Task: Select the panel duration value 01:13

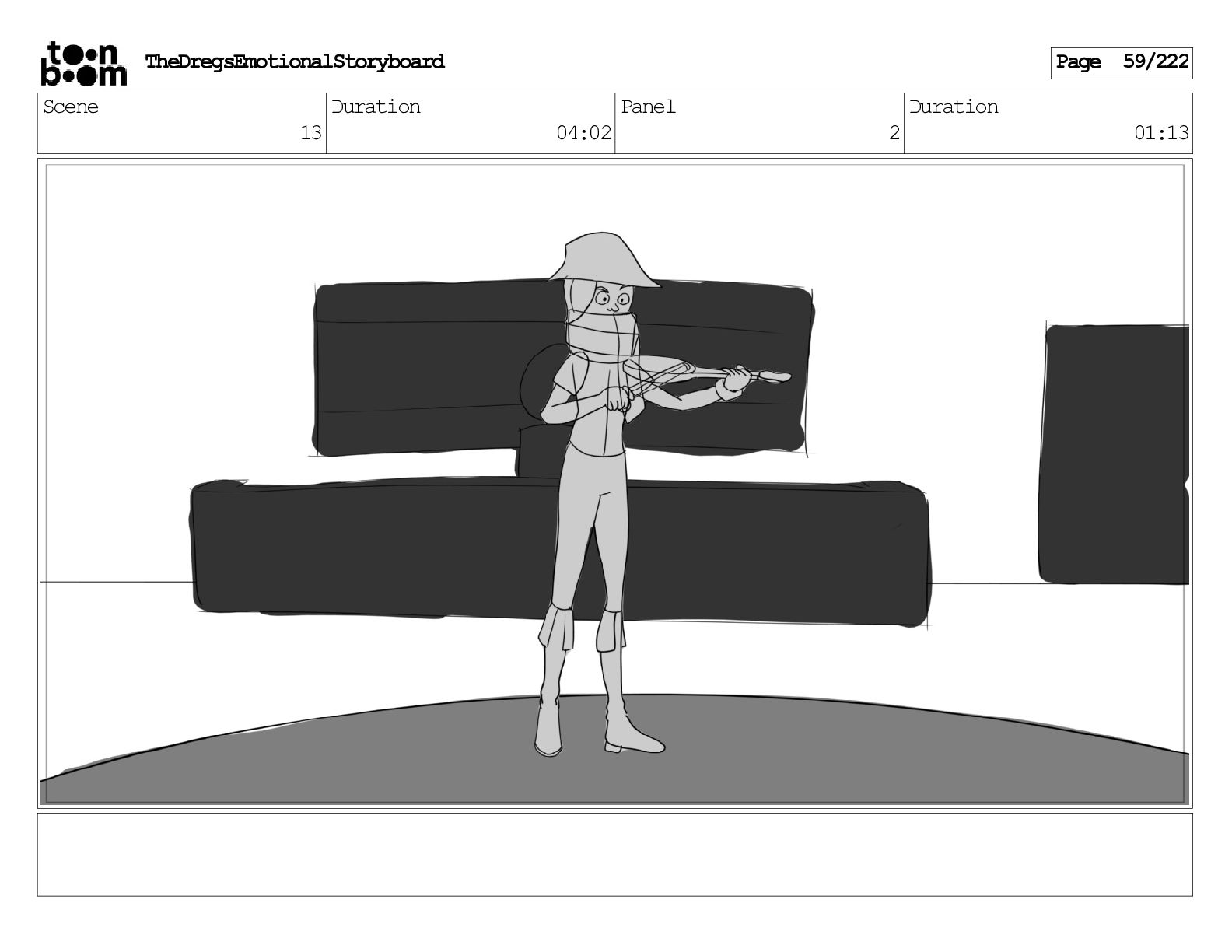Action: pos(1161,133)
